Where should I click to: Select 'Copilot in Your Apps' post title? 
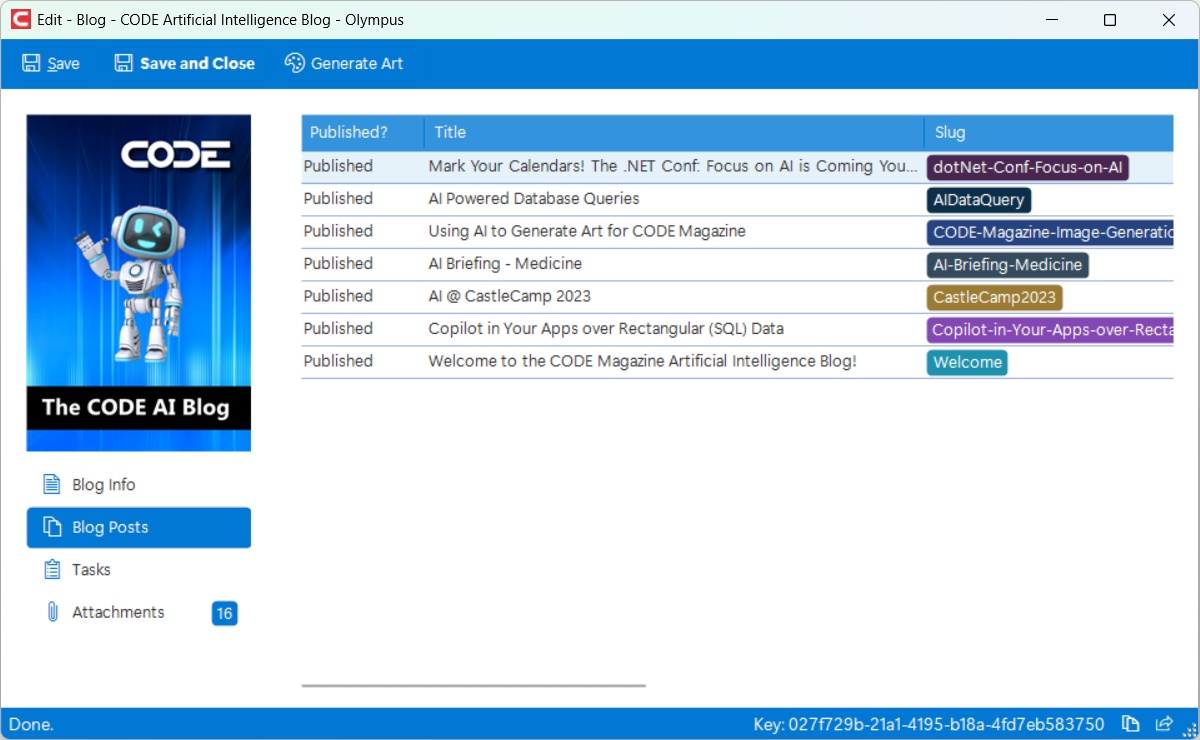click(x=606, y=328)
